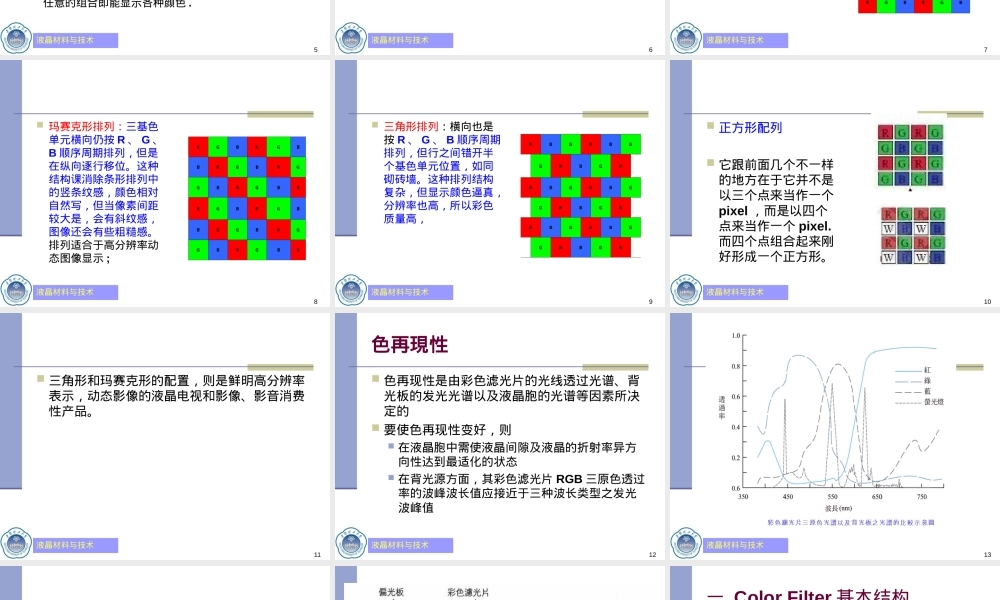Image resolution: width=1000 pixels, height=600 pixels.
Task: Click the sub-bullet starting 在液晶胞中需使液晶间隙 on slide 12
Action: pos(517,455)
